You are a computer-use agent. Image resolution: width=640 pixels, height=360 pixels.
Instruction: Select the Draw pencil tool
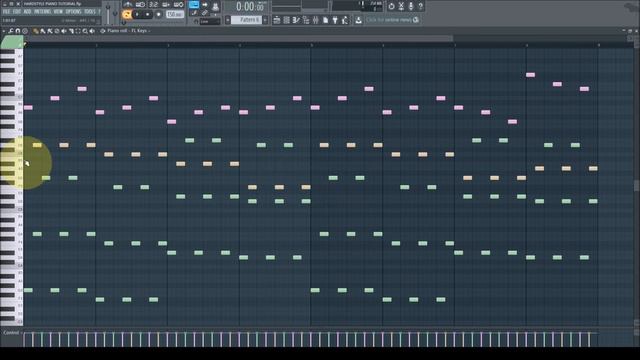coord(36,31)
